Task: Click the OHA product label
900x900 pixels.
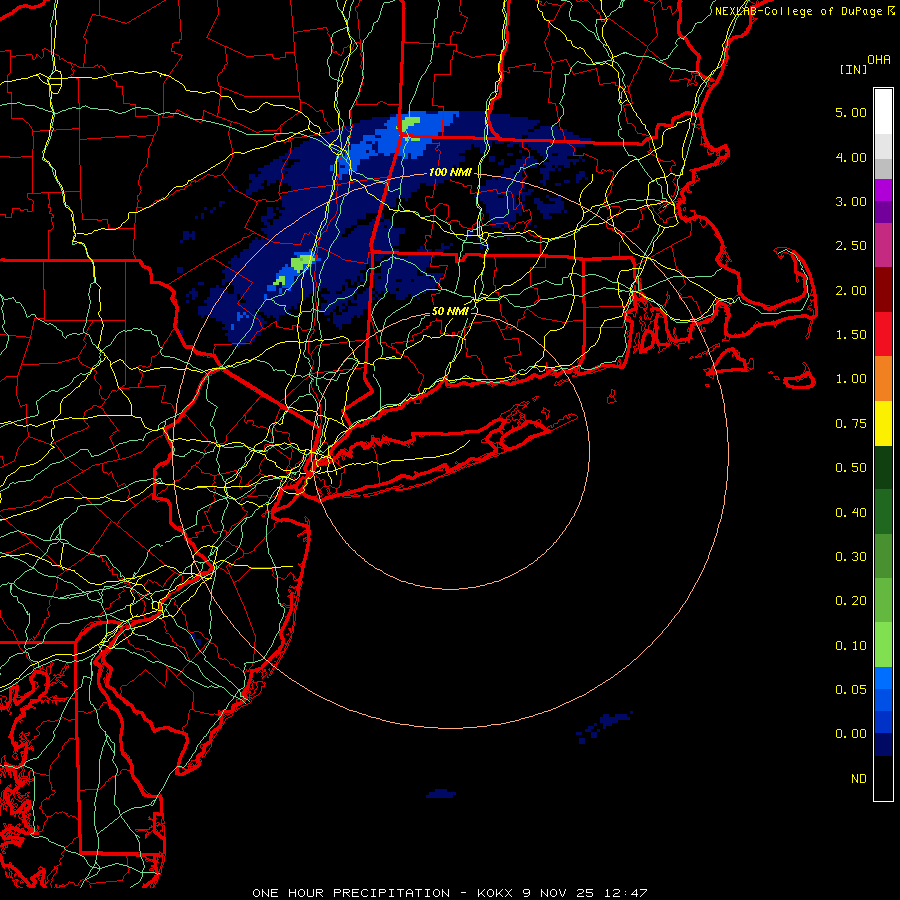Action: (x=879, y=60)
